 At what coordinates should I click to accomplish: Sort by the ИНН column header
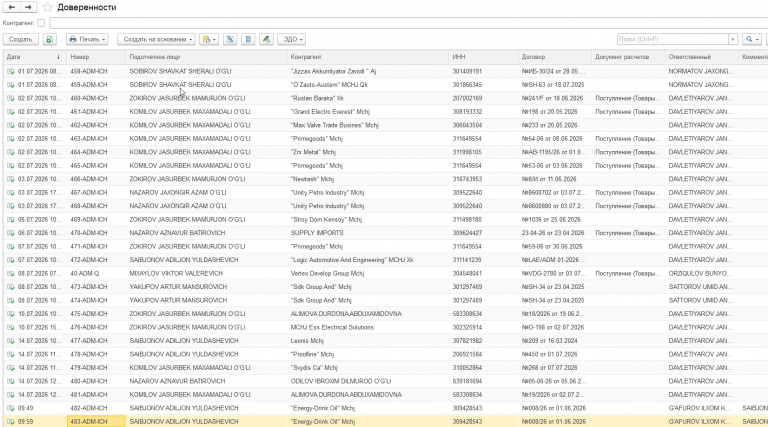click(483, 57)
